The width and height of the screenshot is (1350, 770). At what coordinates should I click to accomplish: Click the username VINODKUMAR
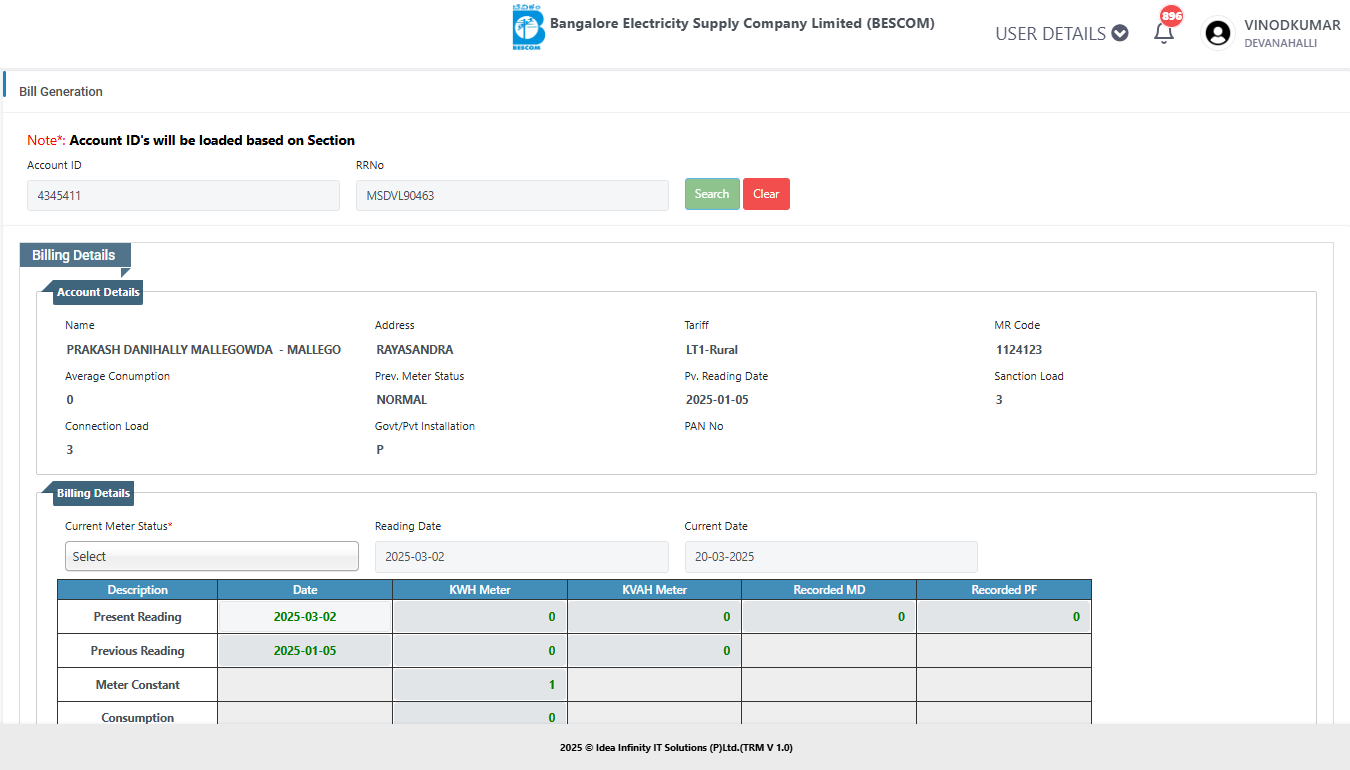(x=1292, y=25)
